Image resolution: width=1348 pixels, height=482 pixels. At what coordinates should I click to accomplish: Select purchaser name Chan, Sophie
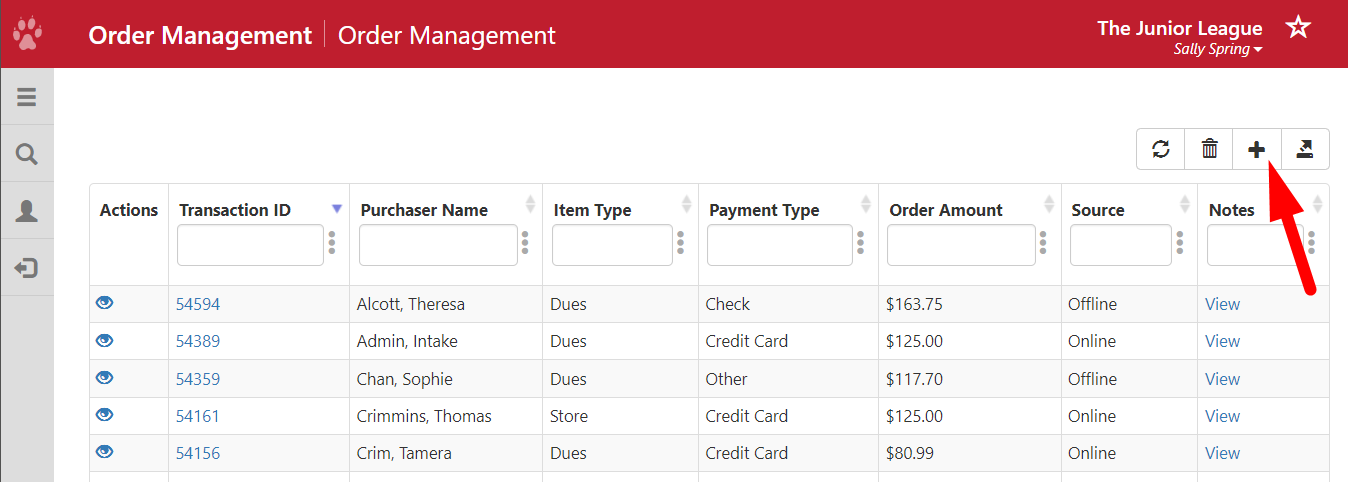point(405,379)
